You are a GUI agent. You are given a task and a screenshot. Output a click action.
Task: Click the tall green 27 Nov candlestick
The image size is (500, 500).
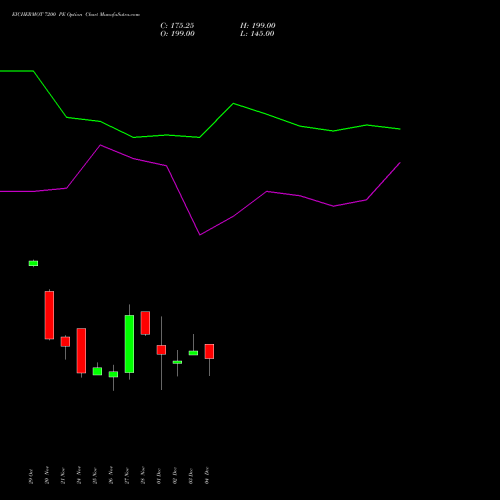tap(129, 344)
